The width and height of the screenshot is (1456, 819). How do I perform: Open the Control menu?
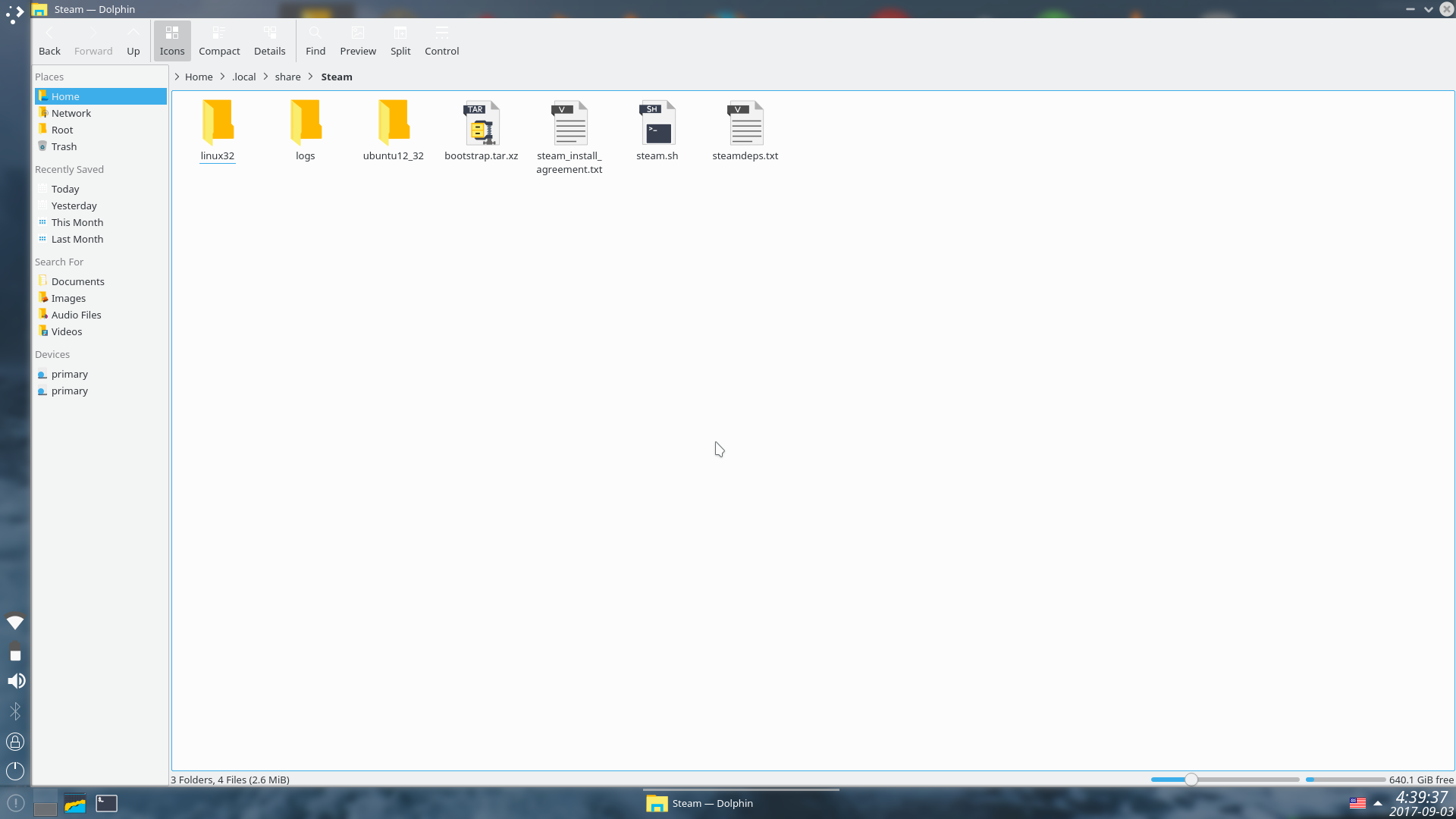(x=442, y=40)
